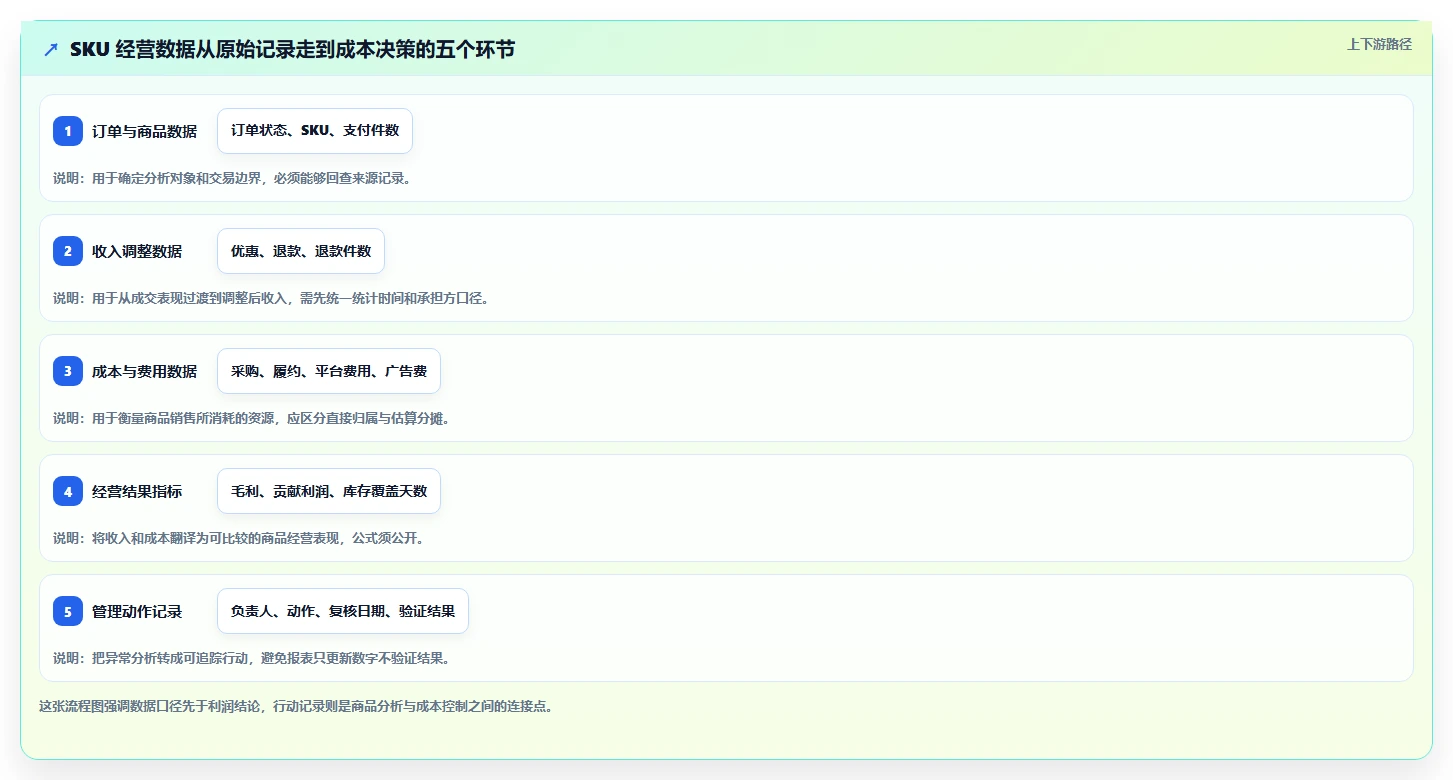
Task: Select the 毛利、贡献利润、库存覆盖天数 tag
Action: coord(329,491)
